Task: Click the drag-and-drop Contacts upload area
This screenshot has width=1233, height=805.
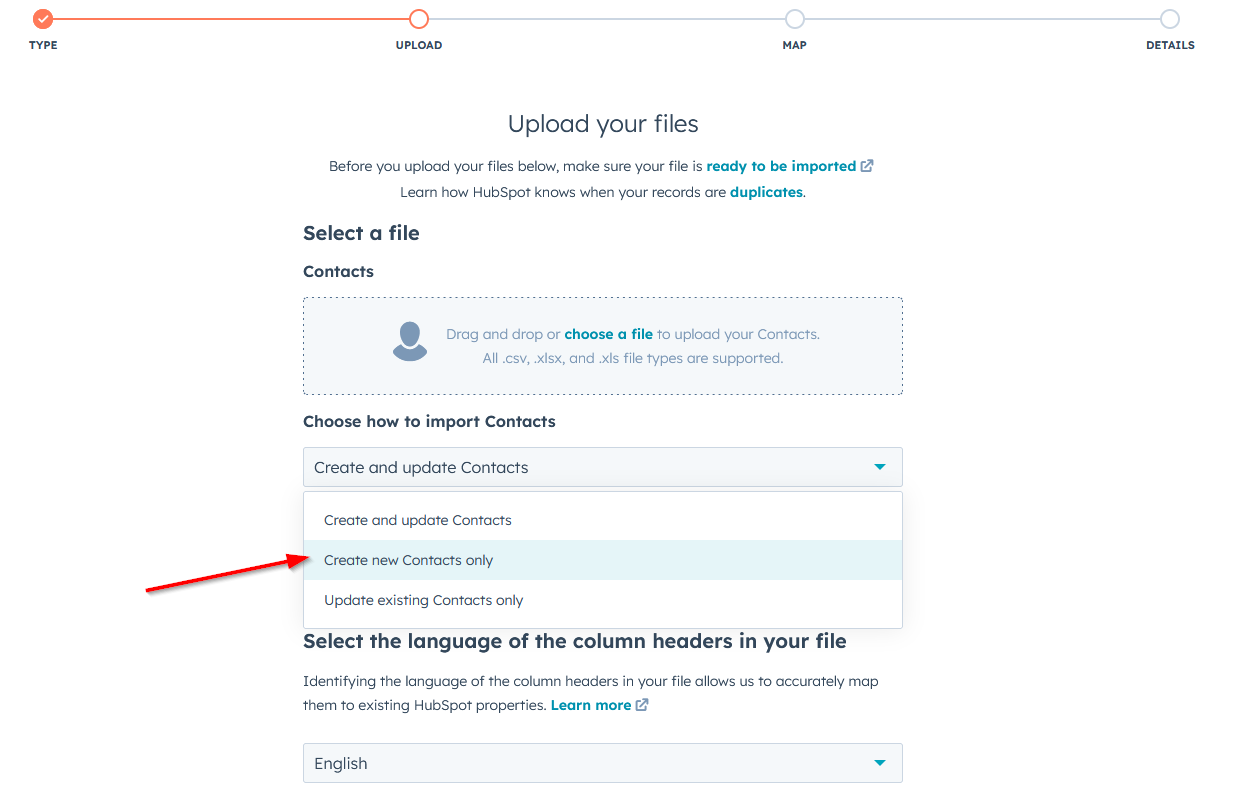Action: tap(602, 344)
